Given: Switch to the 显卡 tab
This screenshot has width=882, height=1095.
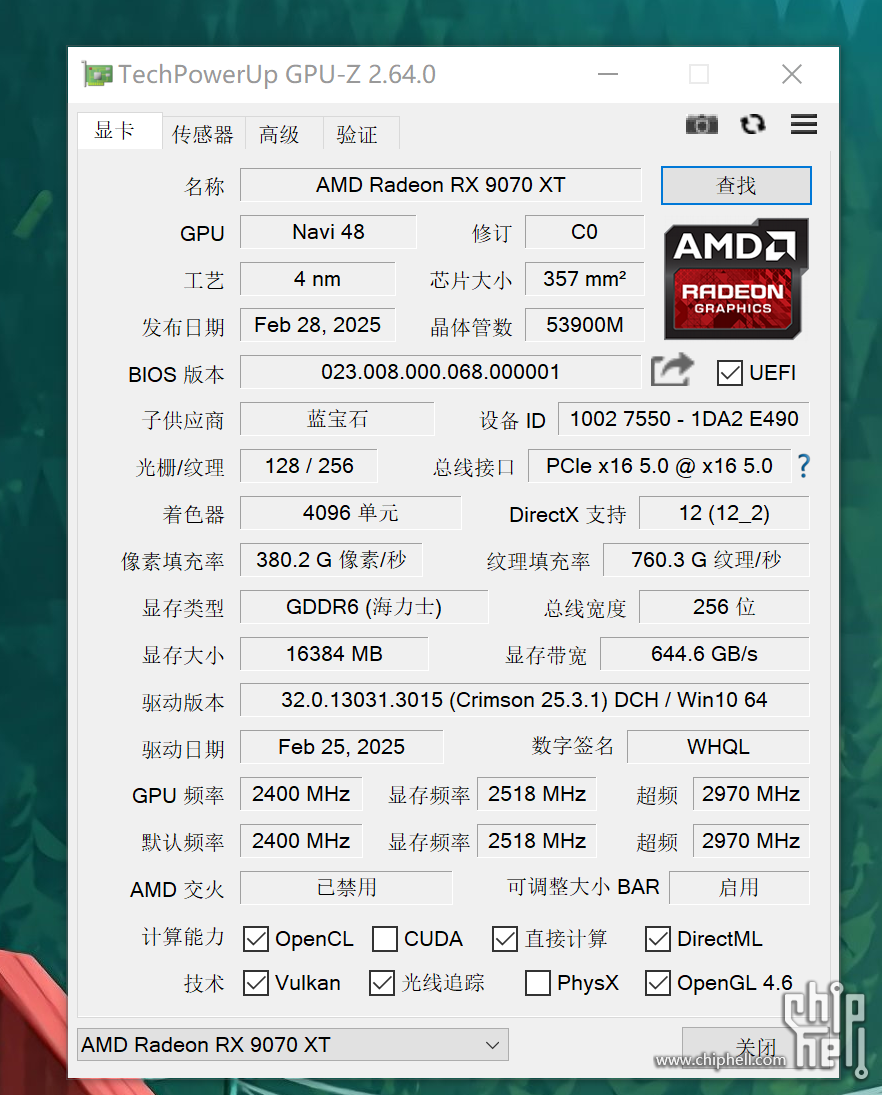Looking at the screenshot, I should pyautogui.click(x=119, y=131).
